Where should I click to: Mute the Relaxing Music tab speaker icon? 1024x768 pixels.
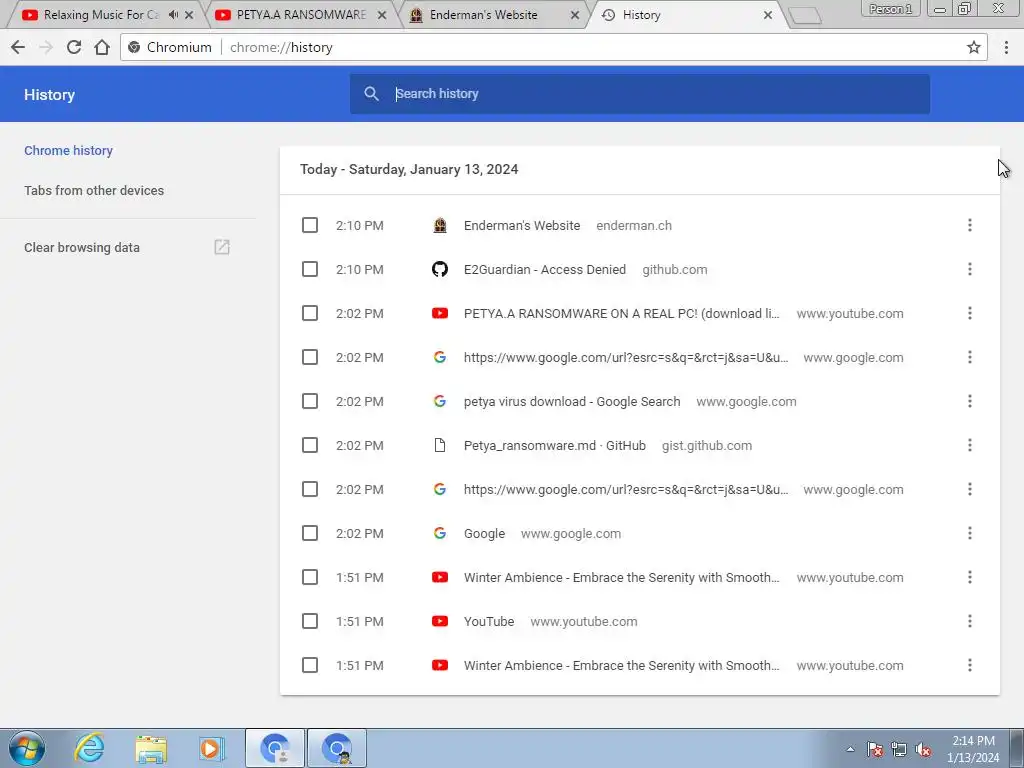(x=173, y=14)
